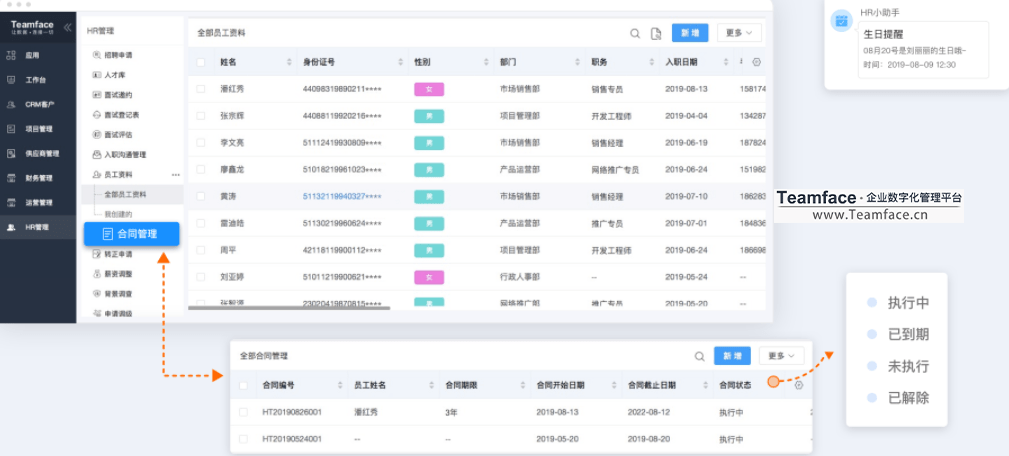Open 面试评估 in the HR管理 menu

point(118,134)
